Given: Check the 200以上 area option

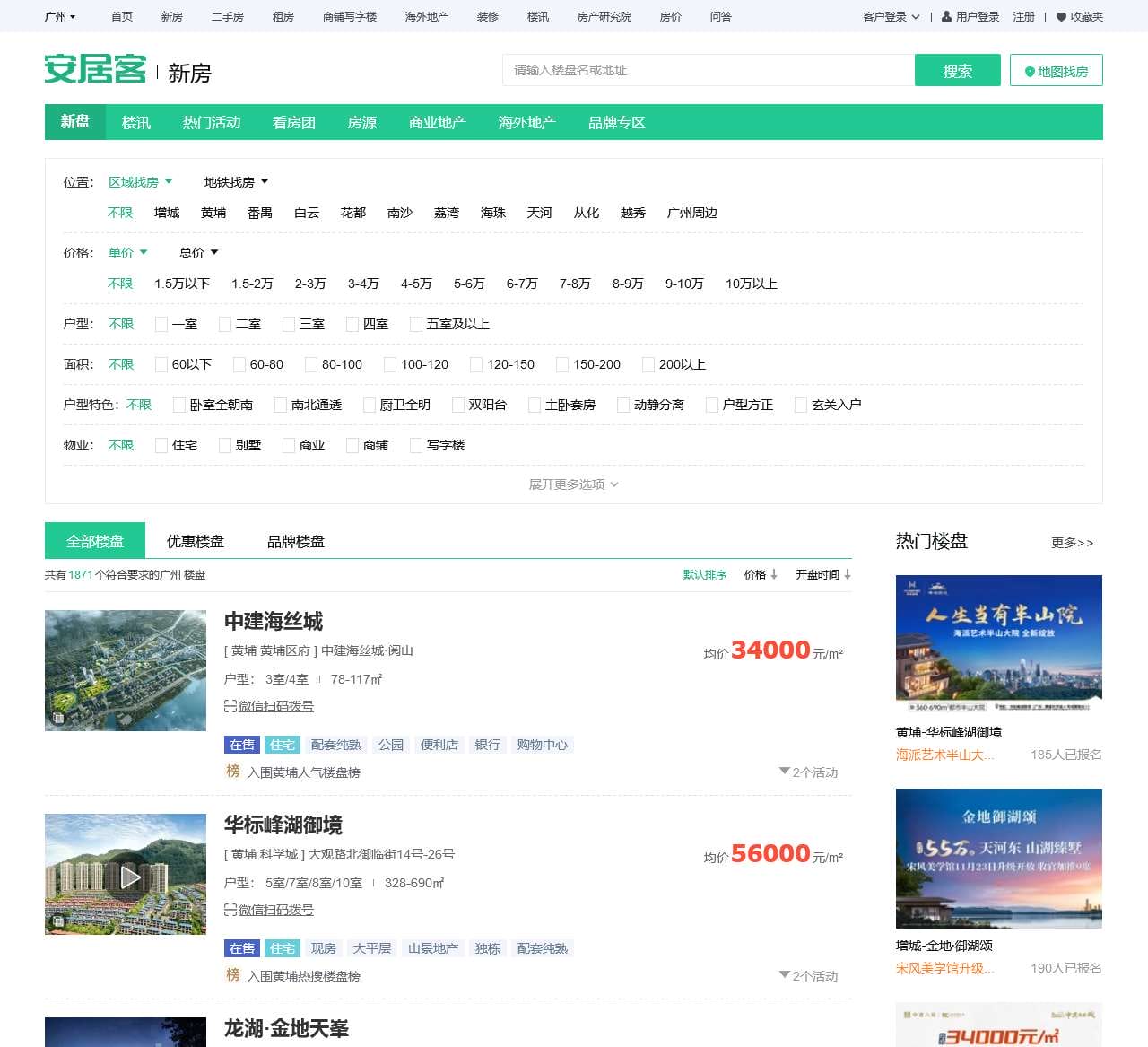Looking at the screenshot, I should 648,364.
